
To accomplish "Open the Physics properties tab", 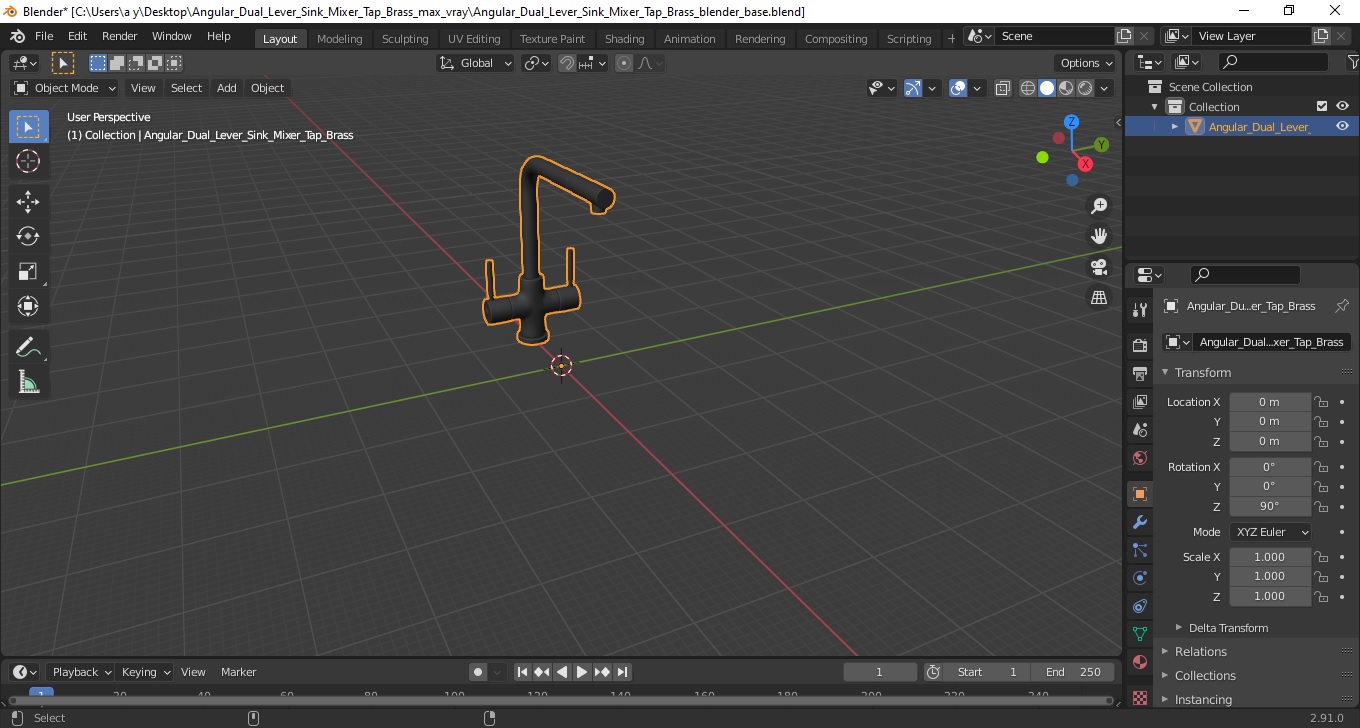I will [1139, 578].
